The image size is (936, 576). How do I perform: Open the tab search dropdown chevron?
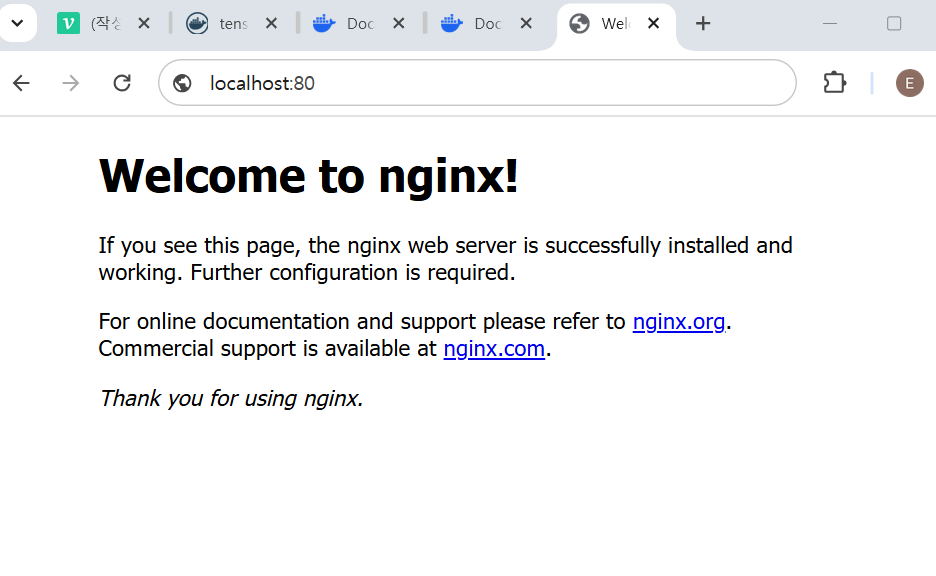17,23
